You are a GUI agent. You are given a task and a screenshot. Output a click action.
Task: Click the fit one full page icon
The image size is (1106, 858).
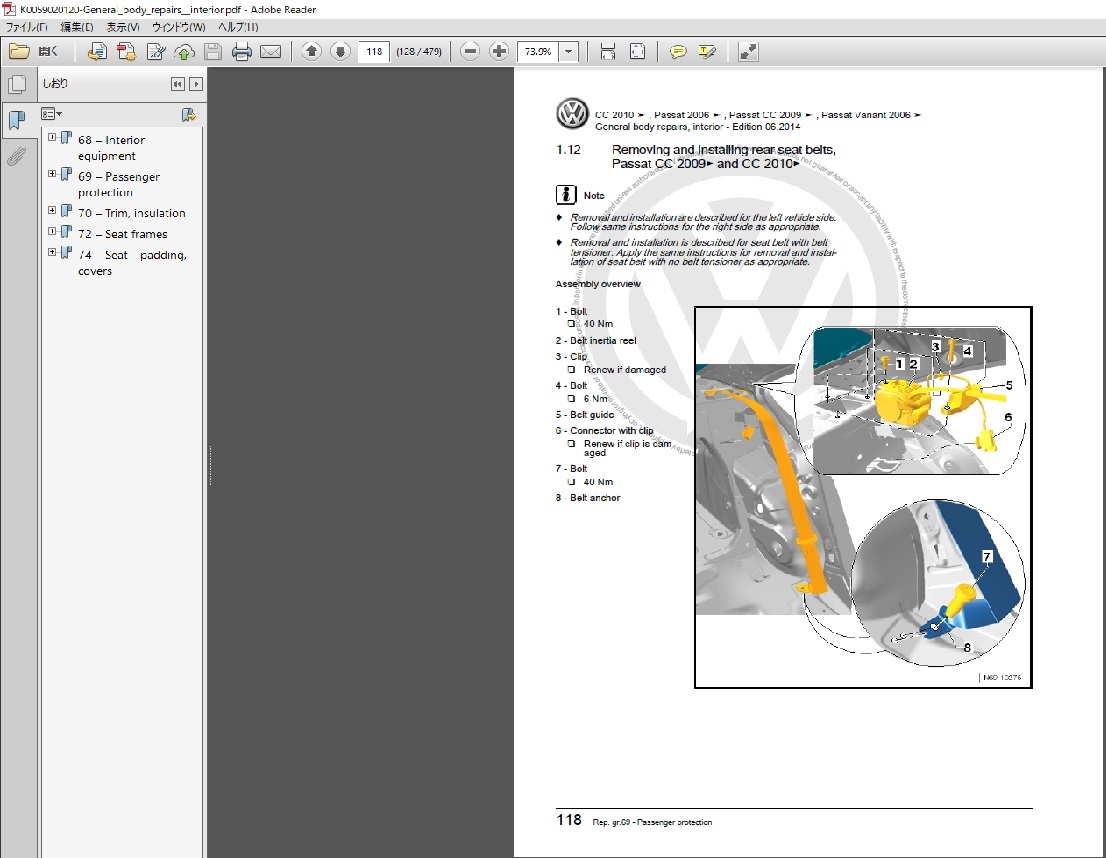tap(637, 52)
